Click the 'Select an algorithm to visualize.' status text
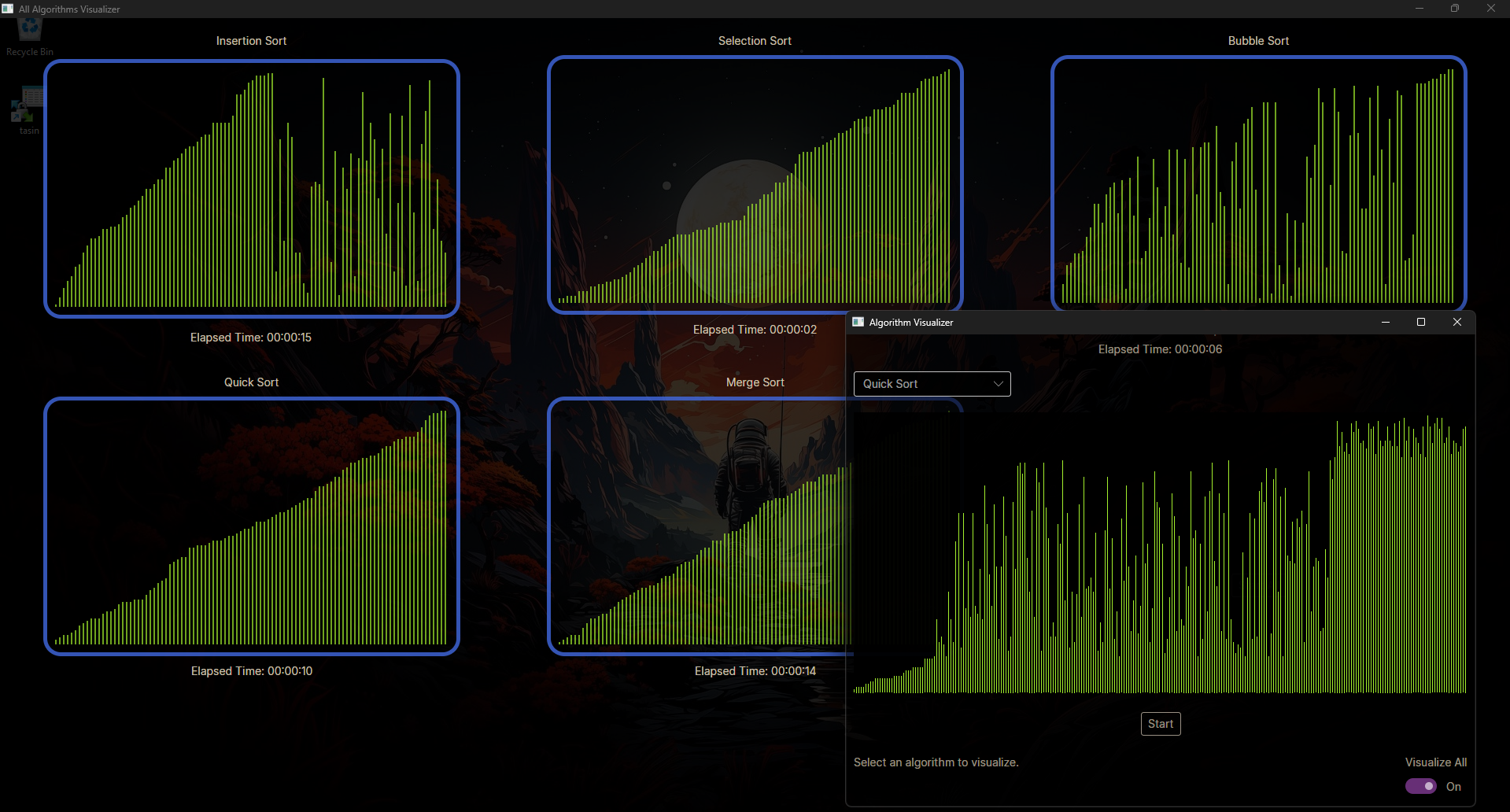Image resolution: width=1510 pixels, height=812 pixels. tap(936, 762)
